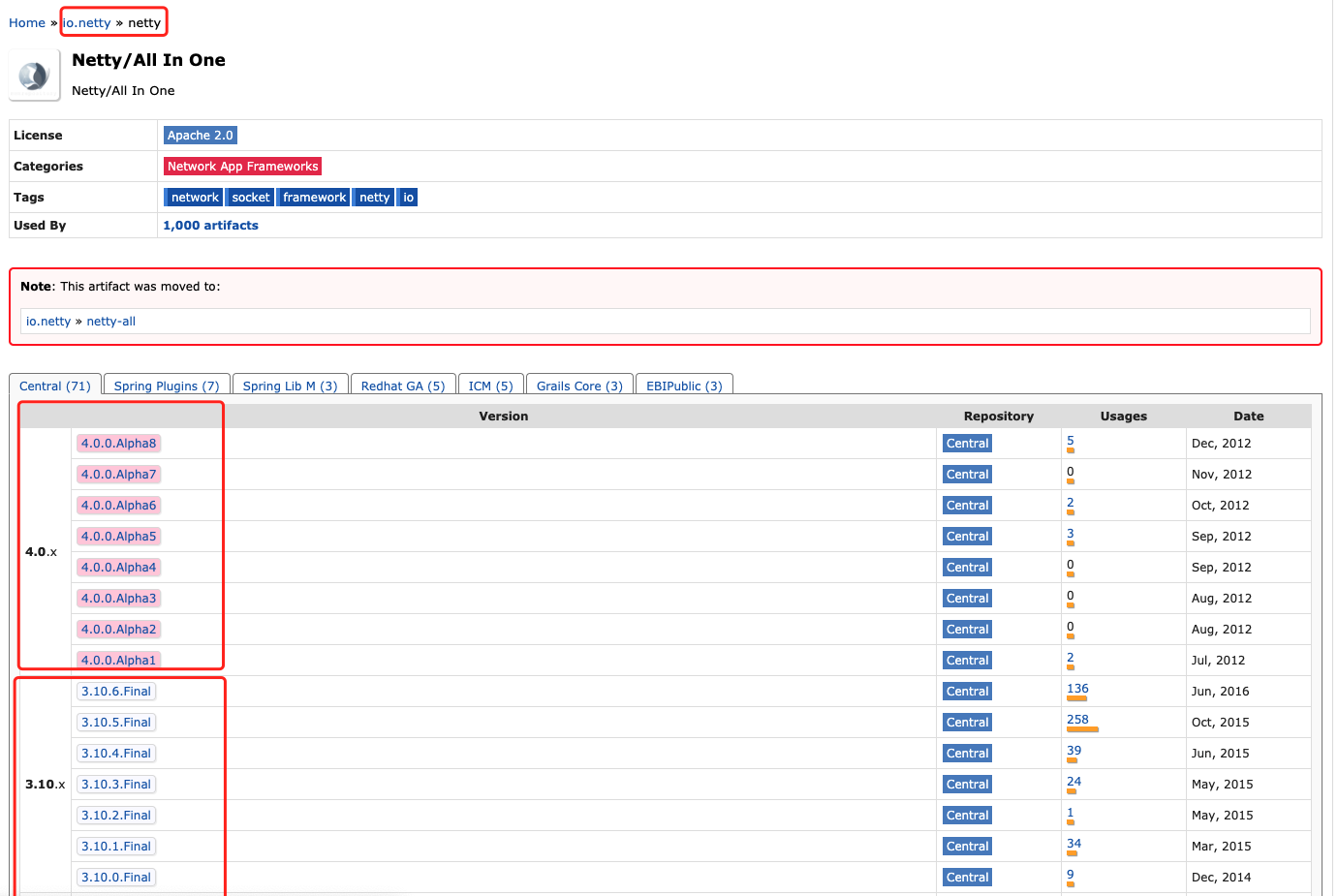Select the 4.0.x version group label
Viewport: 1338px width, 896px height.
pos(41,552)
